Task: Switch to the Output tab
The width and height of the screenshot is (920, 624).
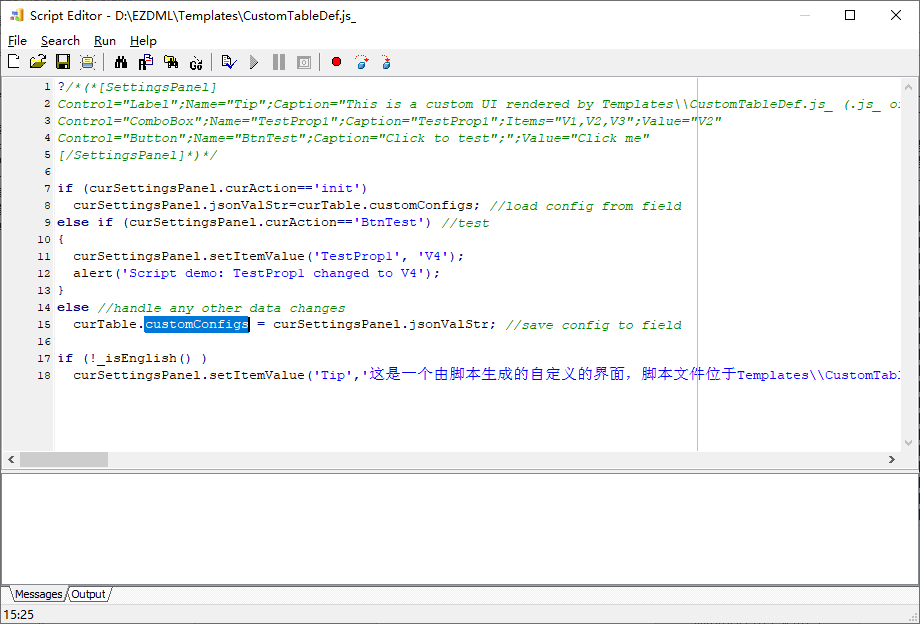Action: coord(88,594)
